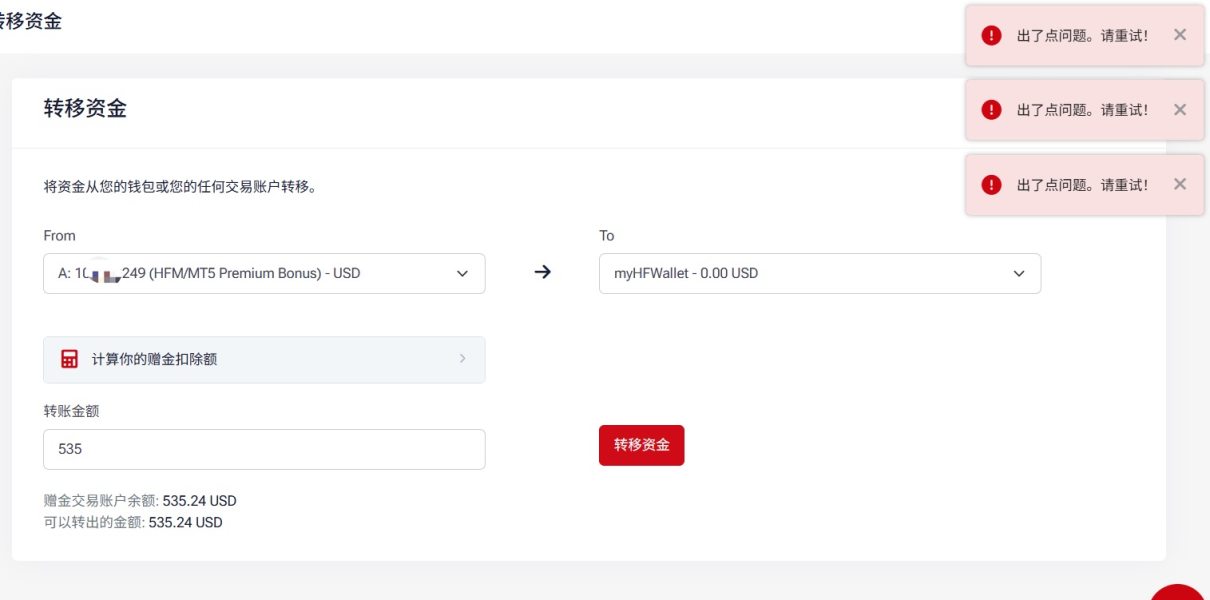The height and width of the screenshot is (600, 1210).
Task: Close the top error notification
Action: [1180, 35]
